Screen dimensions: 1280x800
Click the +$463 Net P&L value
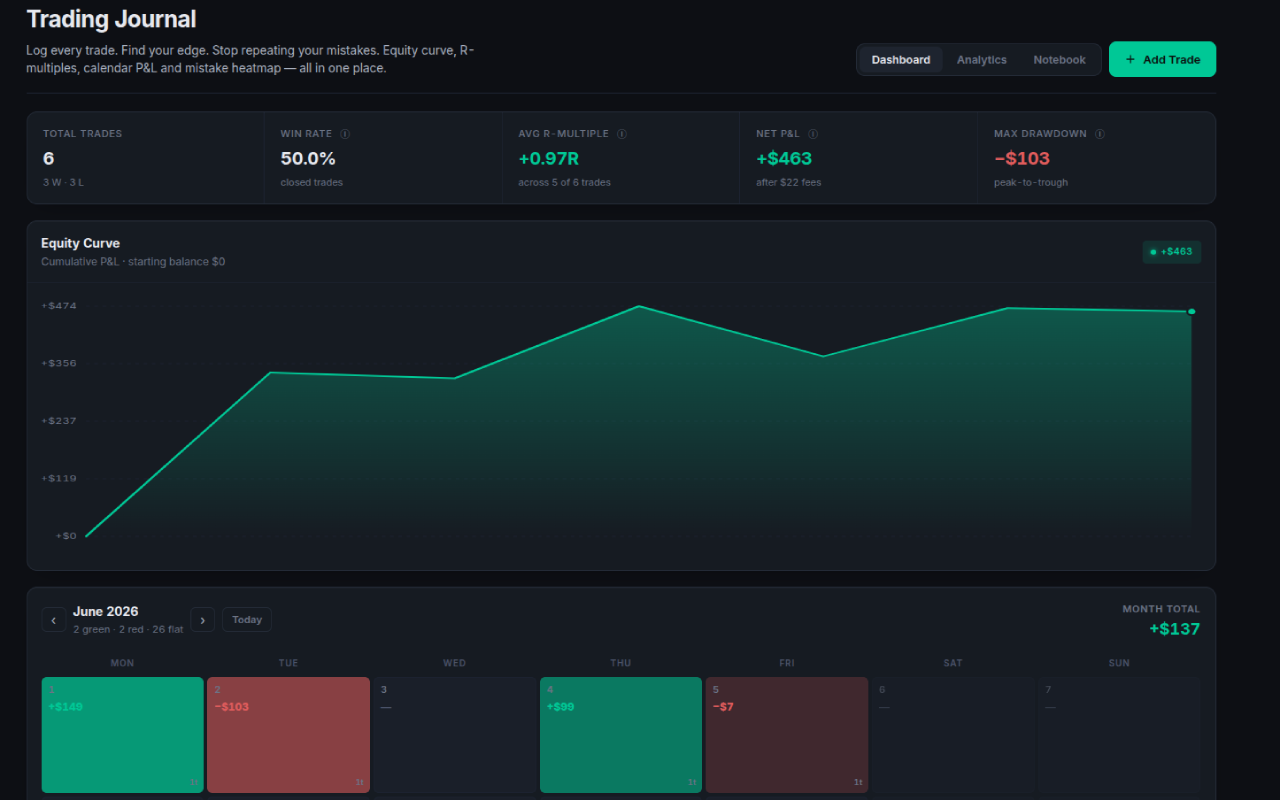[x=784, y=158]
